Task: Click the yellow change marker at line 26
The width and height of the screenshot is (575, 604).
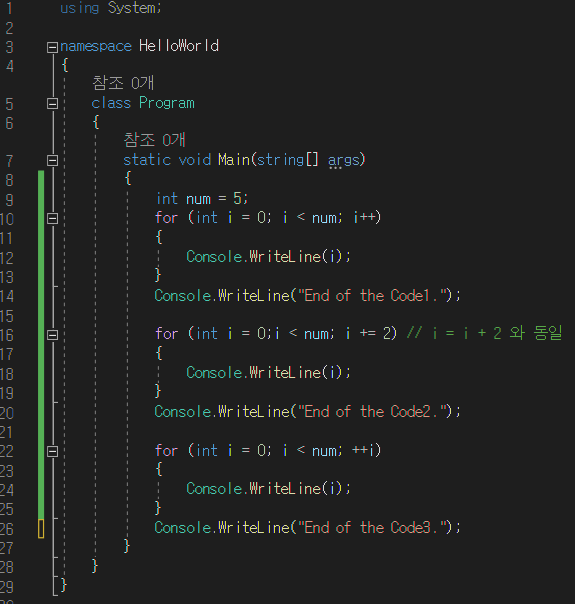Action: (41, 528)
